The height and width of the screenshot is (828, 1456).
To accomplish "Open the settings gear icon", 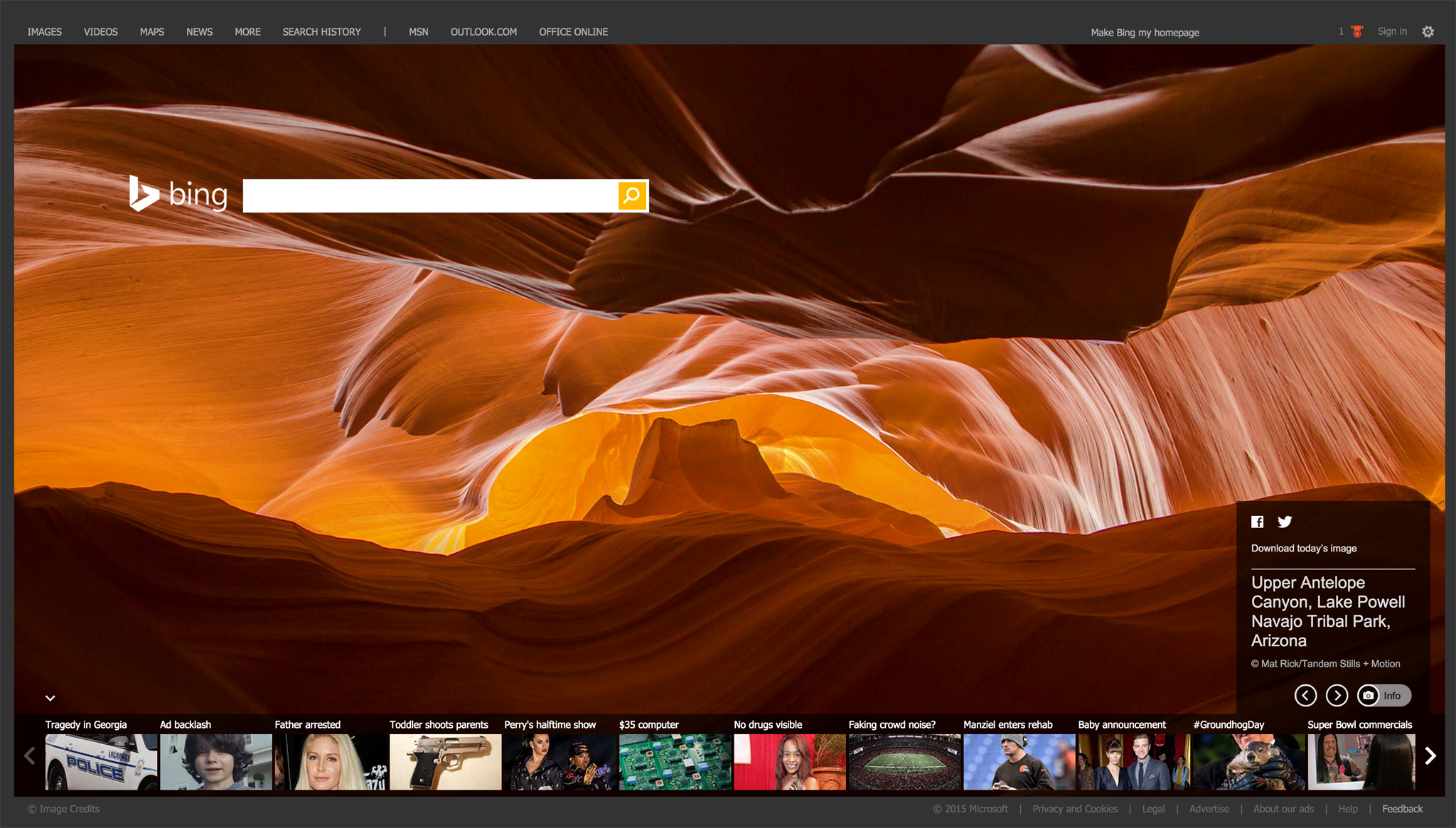I will [x=1428, y=32].
